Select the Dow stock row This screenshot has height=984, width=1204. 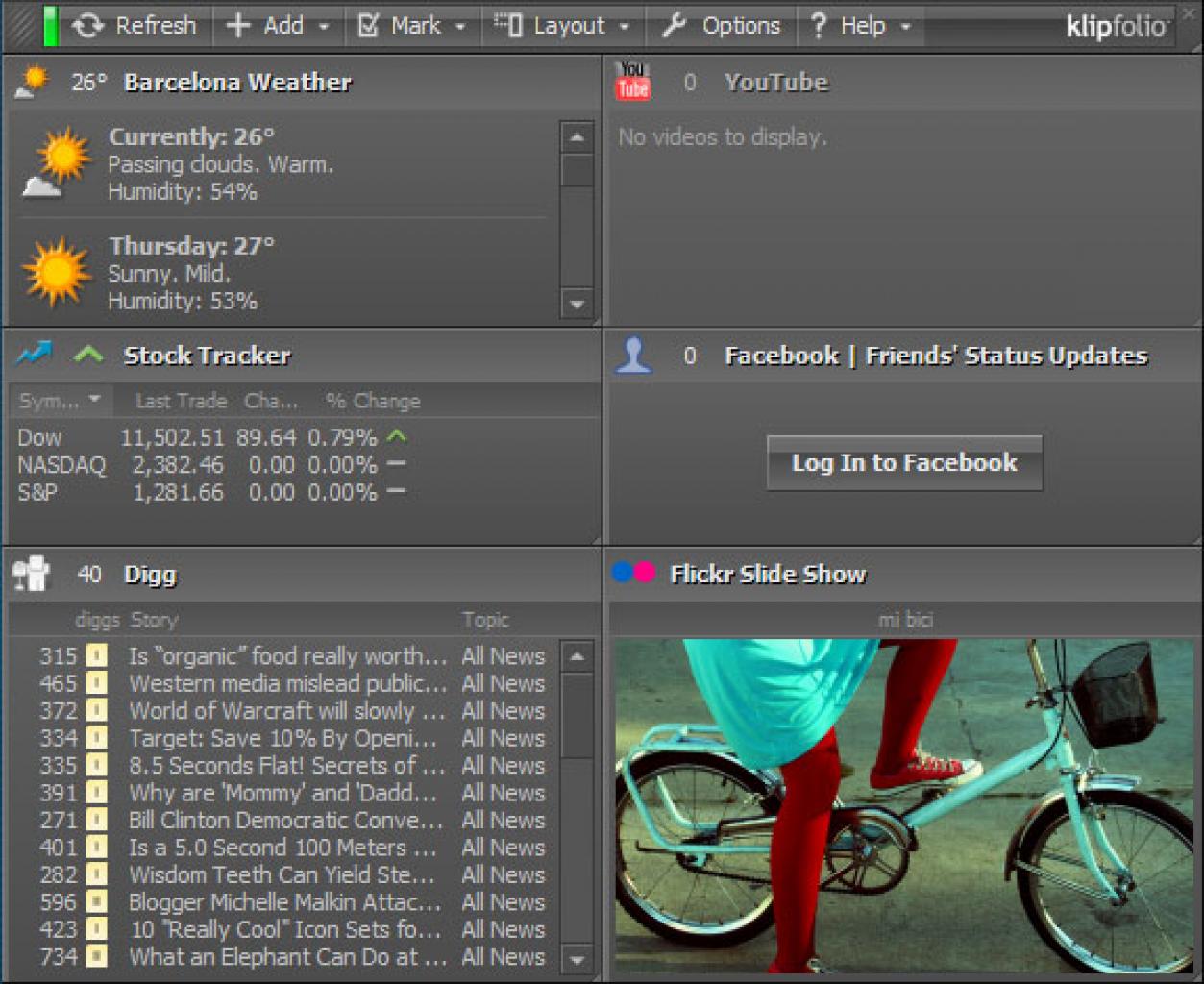[211, 438]
